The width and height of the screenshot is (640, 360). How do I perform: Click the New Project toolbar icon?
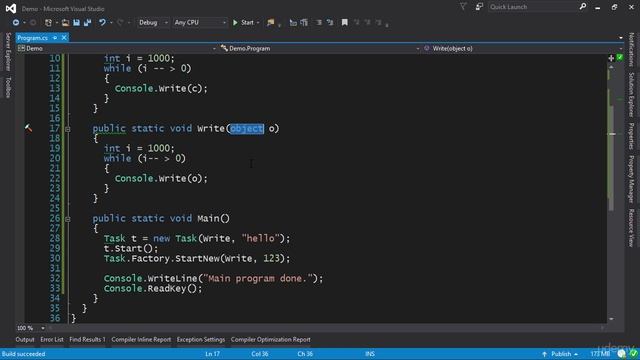pyautogui.click(x=48, y=22)
